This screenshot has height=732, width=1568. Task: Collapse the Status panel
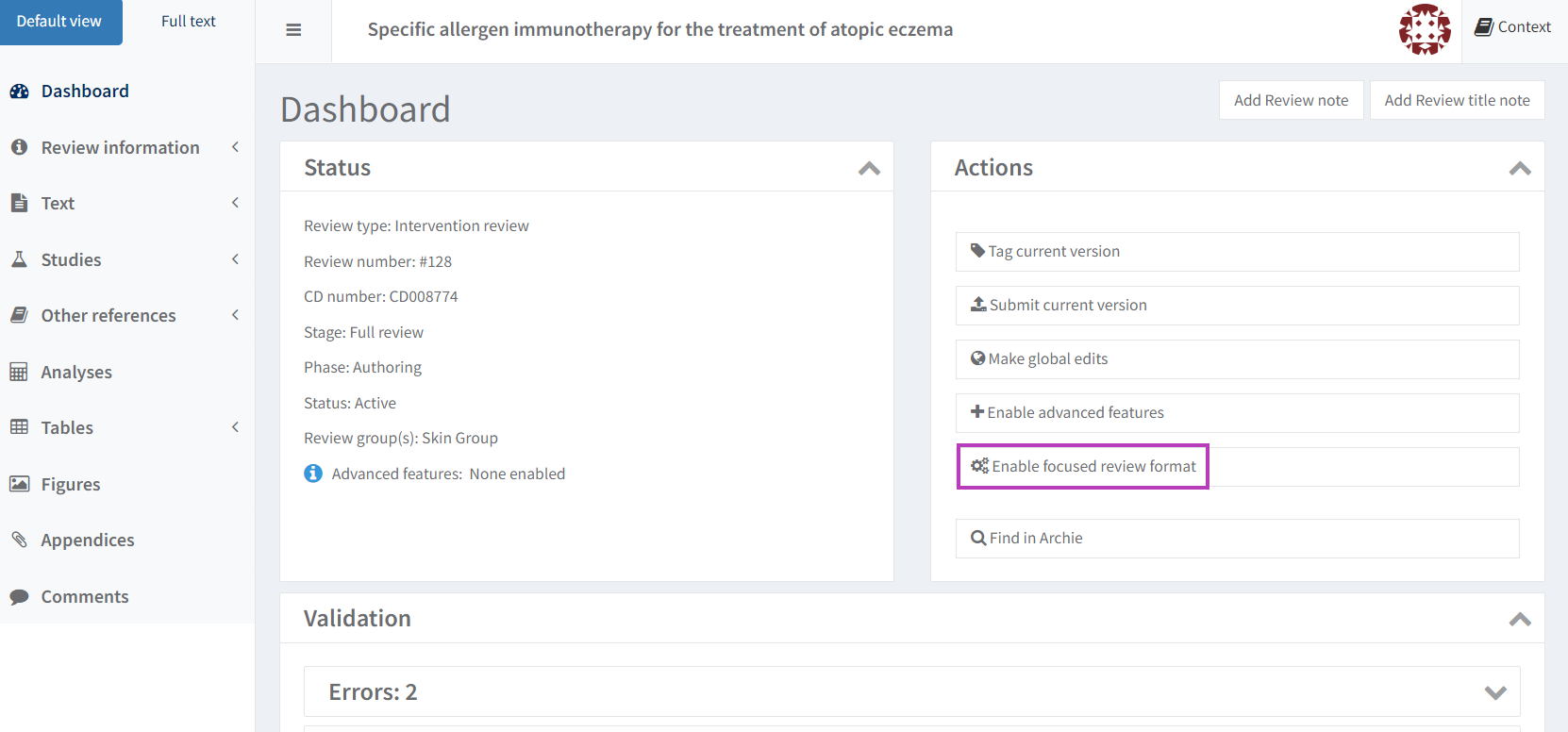click(869, 169)
